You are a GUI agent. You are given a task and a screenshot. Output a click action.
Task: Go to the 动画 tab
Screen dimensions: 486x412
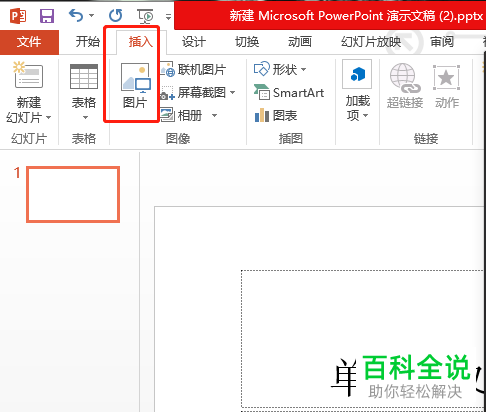tap(300, 42)
